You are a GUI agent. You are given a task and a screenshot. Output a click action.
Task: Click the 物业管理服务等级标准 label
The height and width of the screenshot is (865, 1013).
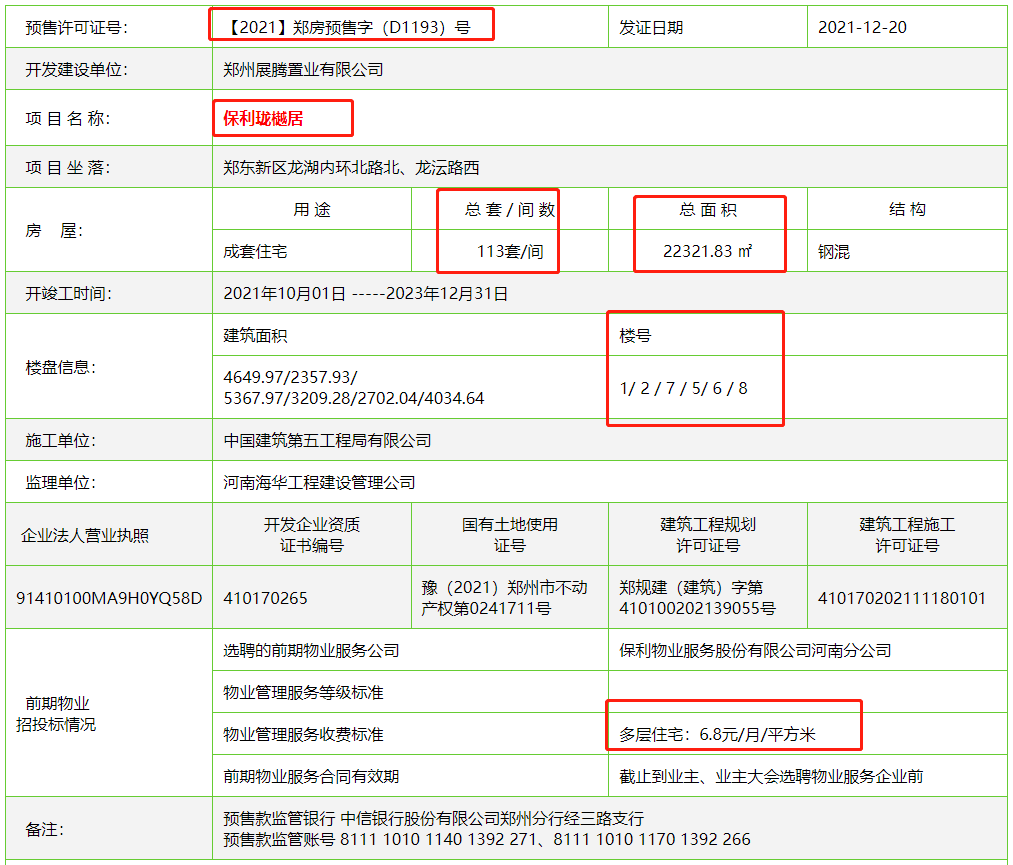303,692
